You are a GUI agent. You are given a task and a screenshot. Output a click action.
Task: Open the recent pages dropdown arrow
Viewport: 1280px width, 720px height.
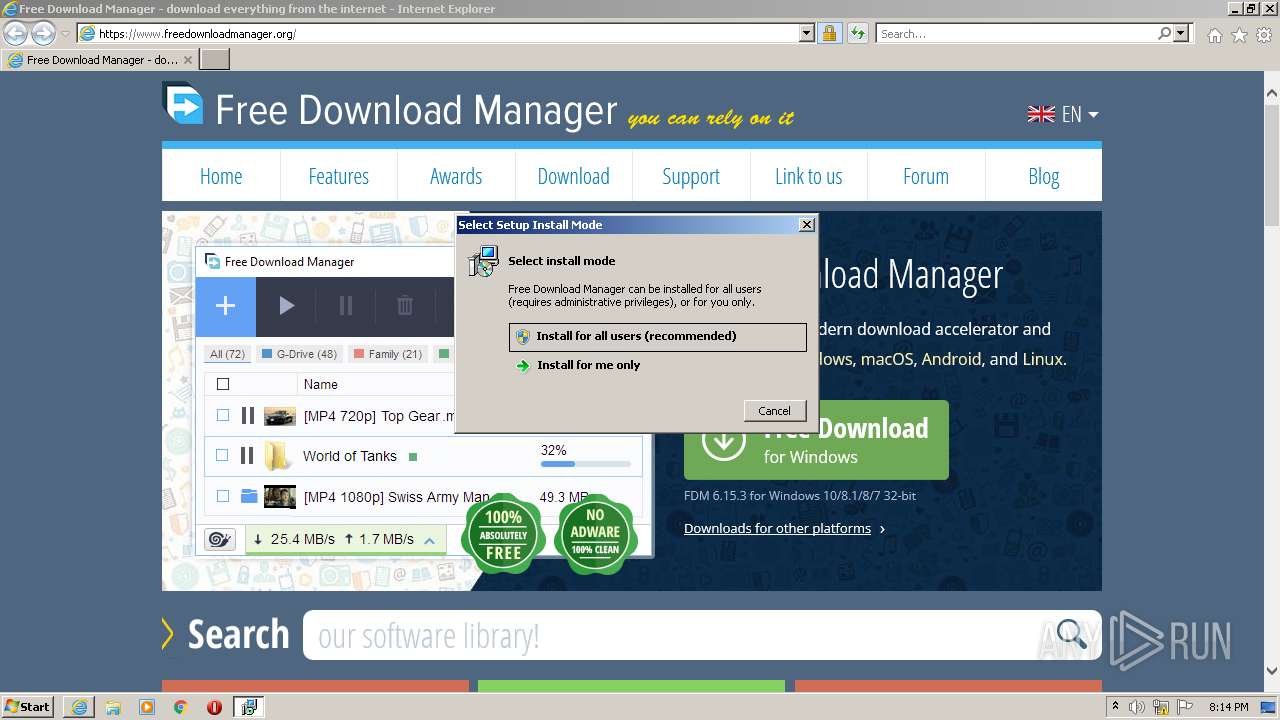(x=65, y=34)
